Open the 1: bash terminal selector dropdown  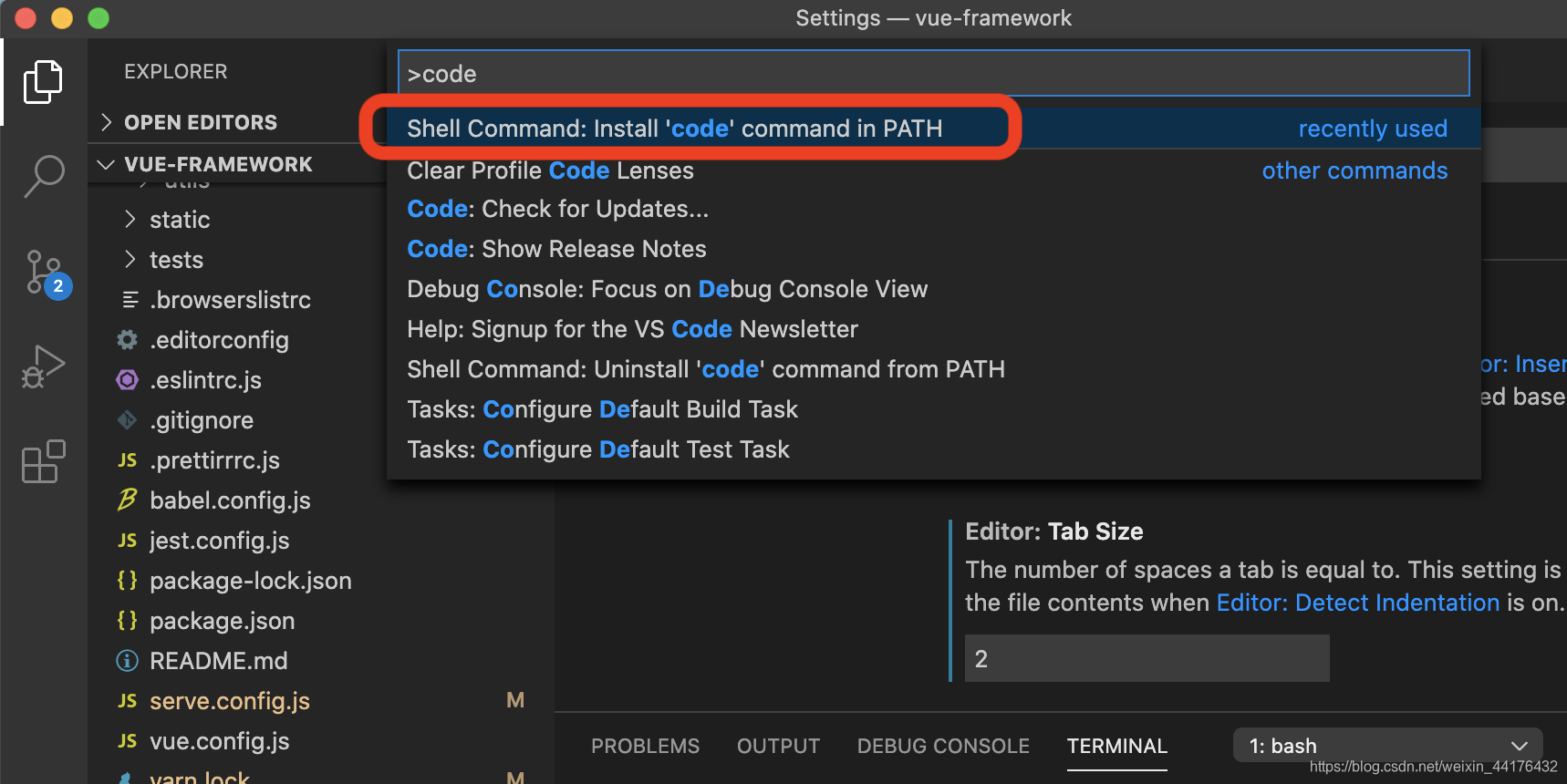coord(1388,745)
